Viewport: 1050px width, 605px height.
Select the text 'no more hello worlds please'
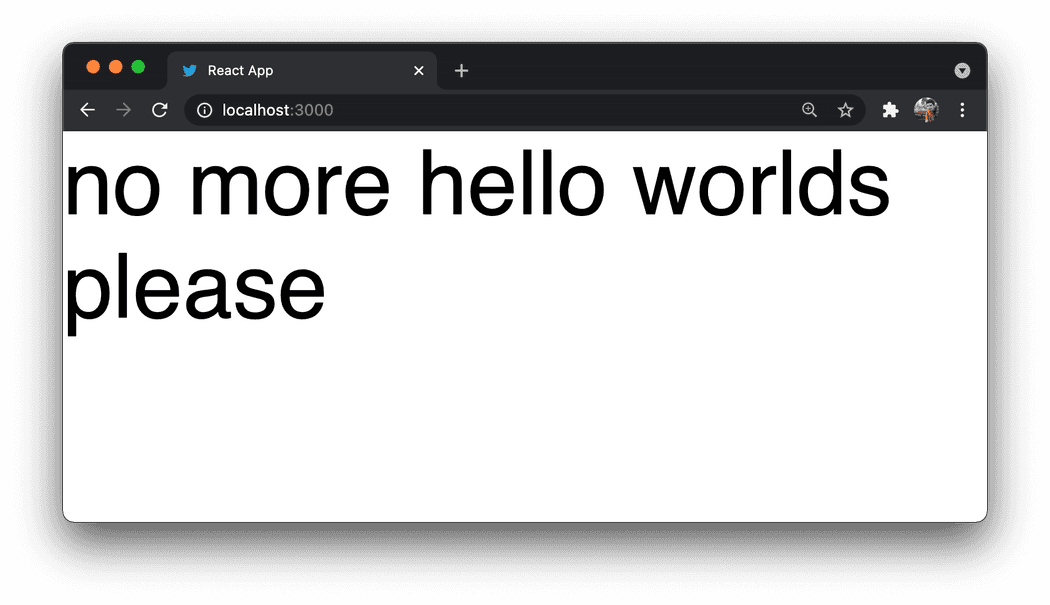[477, 237]
